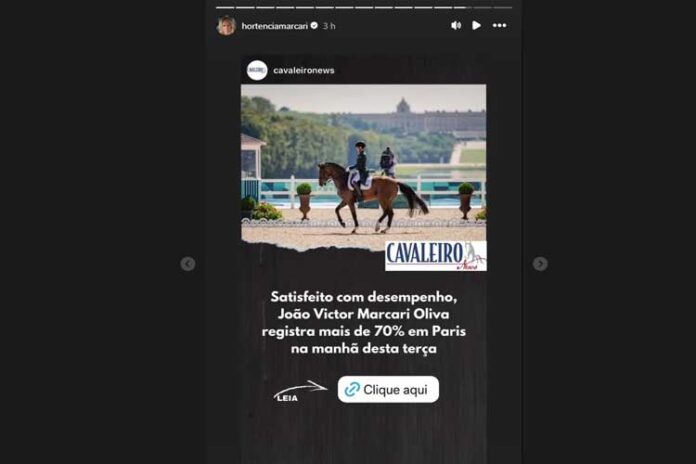The image size is (696, 464).
Task: Open the cavaleironews account name
Action: click(x=304, y=70)
